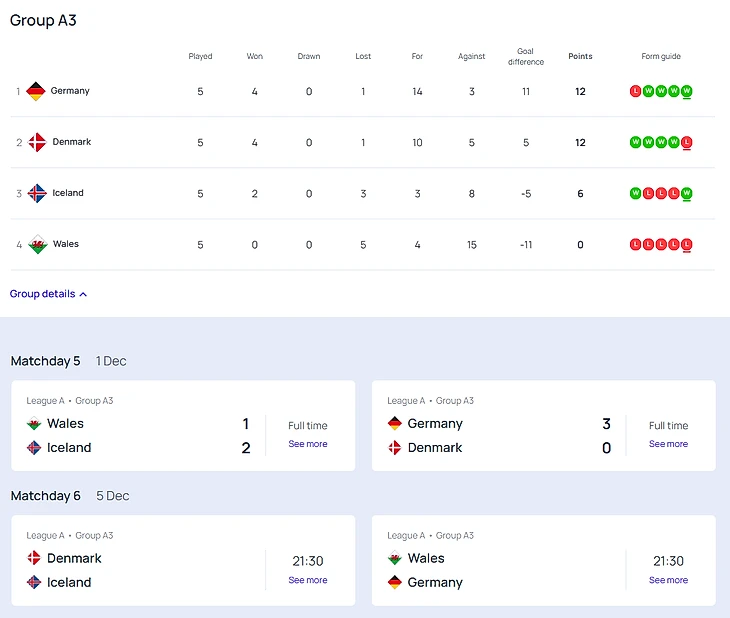Select Wales team name in standings row
Viewport: 730px width, 618px height.
point(66,244)
